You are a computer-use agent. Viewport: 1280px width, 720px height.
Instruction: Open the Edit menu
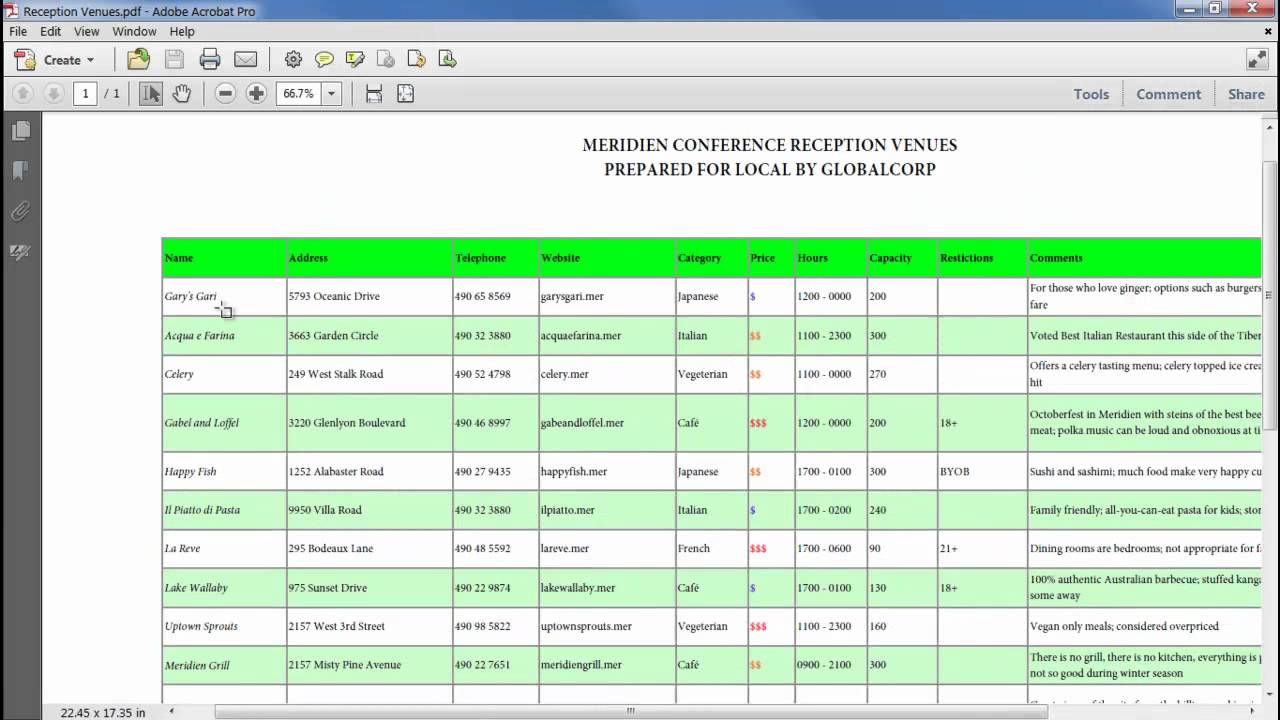point(50,31)
